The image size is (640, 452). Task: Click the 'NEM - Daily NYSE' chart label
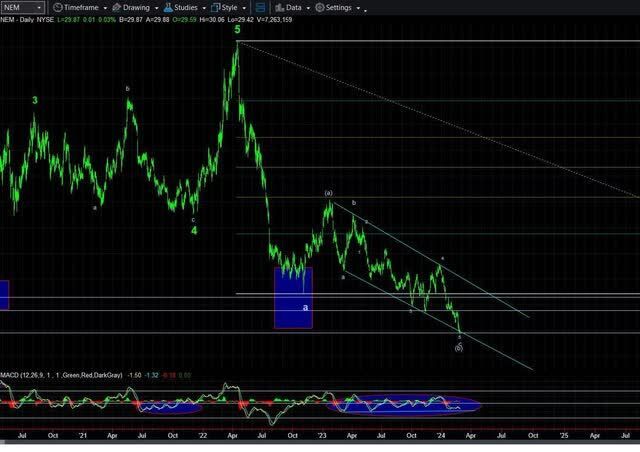tap(27, 19)
